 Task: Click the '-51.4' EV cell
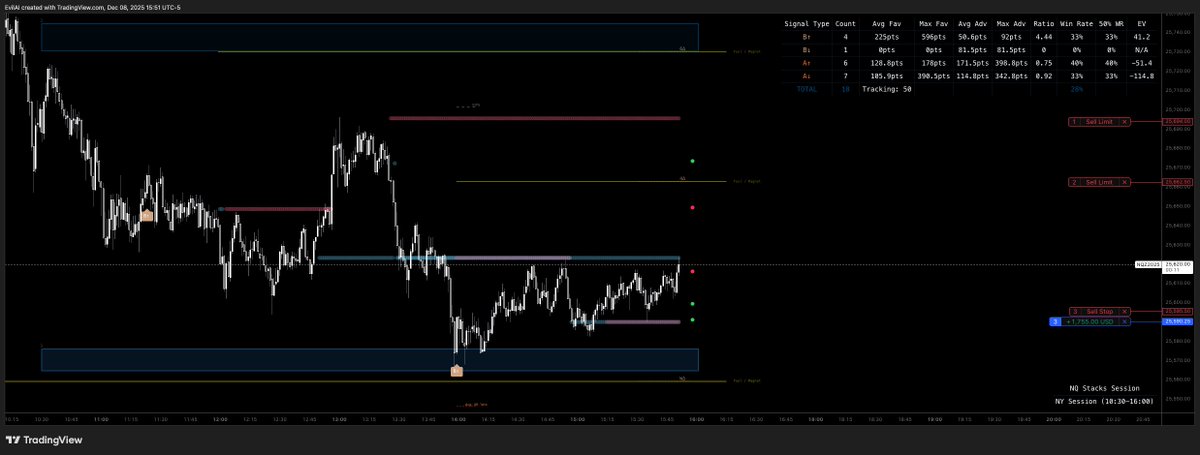1142,62
